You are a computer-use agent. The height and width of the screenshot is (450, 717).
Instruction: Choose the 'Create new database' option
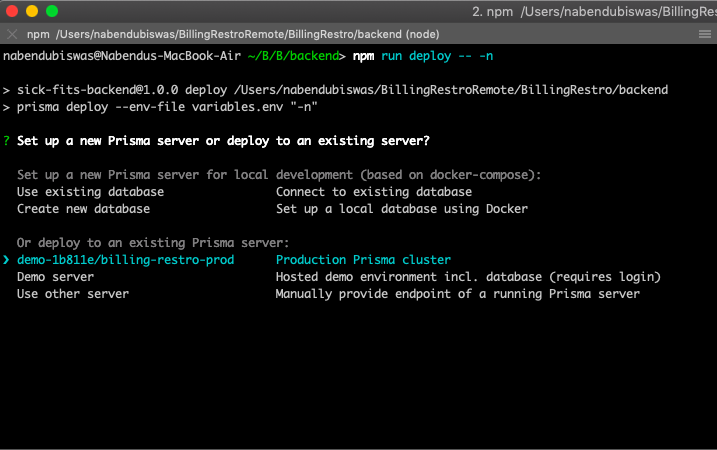point(84,209)
